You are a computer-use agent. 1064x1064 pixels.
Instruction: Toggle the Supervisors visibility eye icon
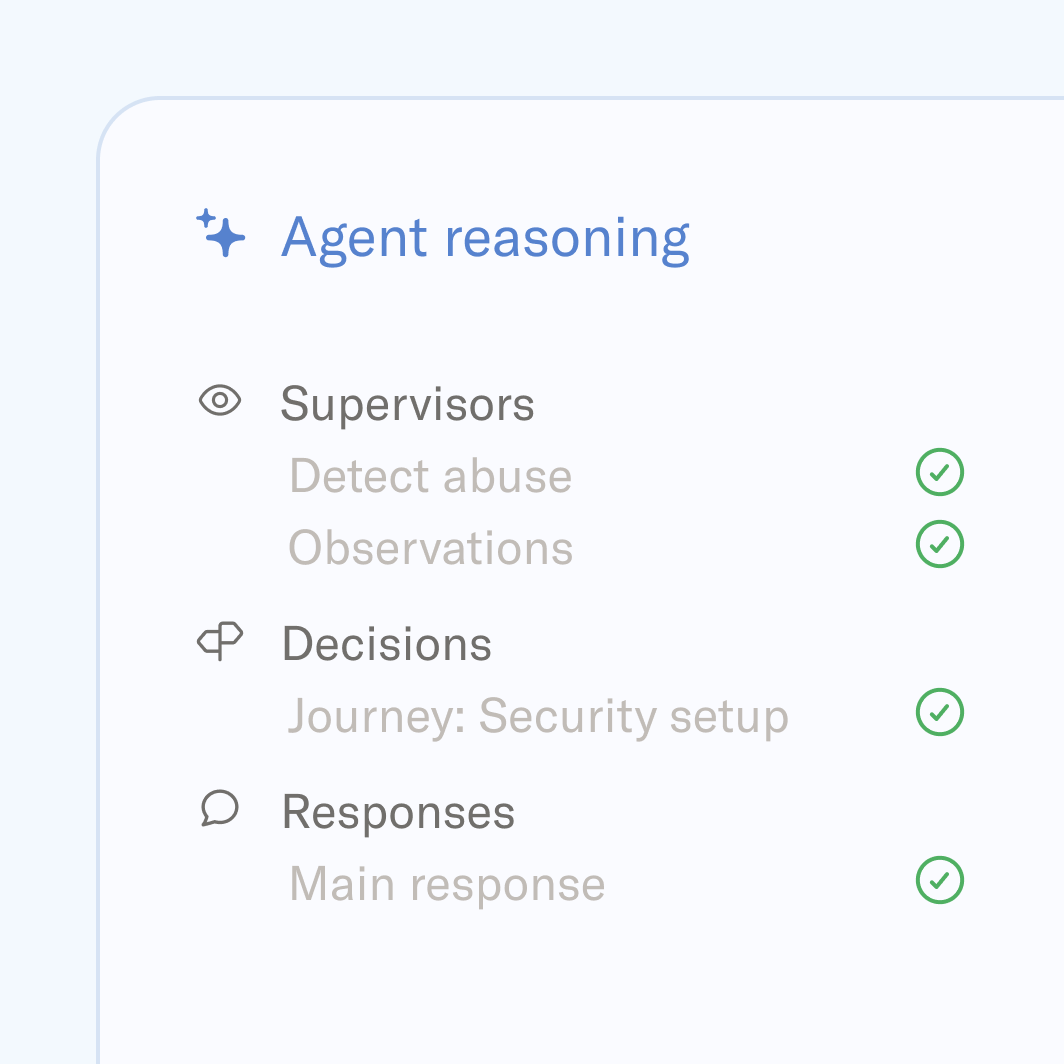219,402
